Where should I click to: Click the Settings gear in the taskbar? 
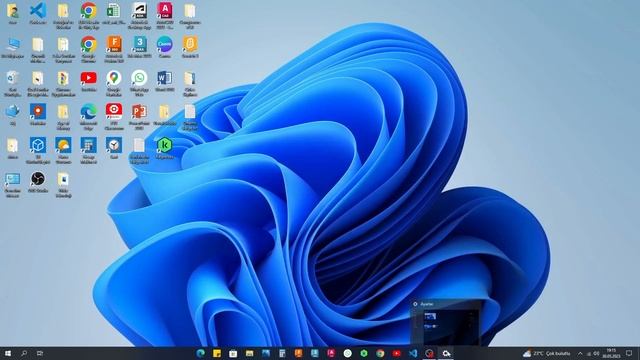pos(446,353)
